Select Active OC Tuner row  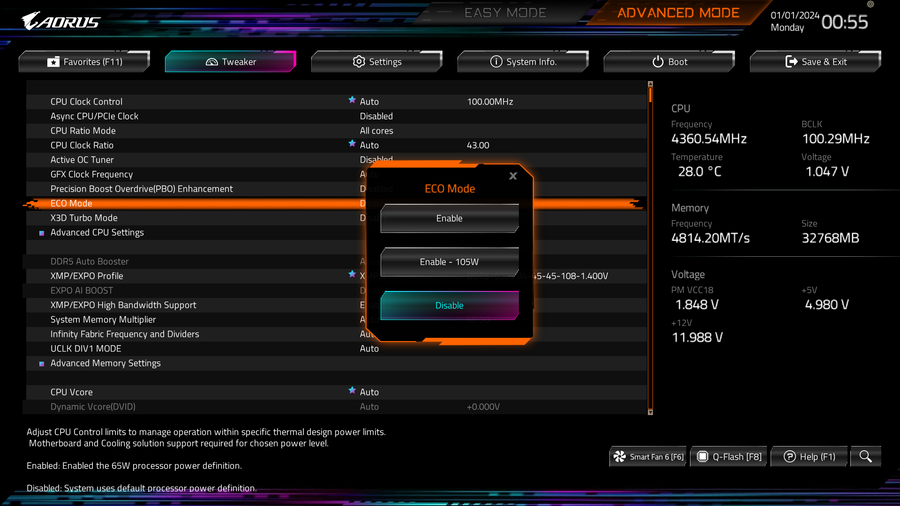coord(336,159)
